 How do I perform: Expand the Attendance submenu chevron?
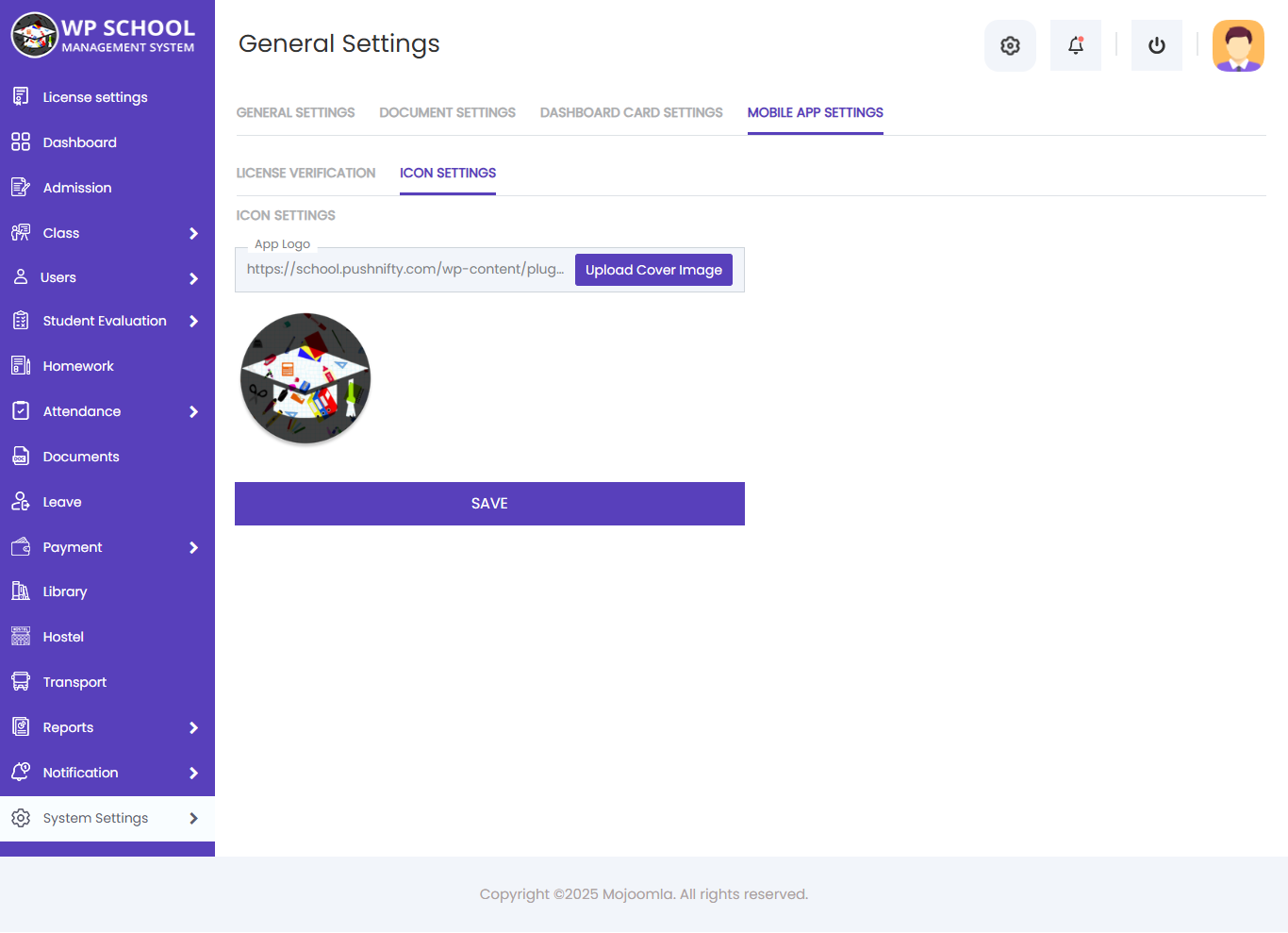coord(193,411)
